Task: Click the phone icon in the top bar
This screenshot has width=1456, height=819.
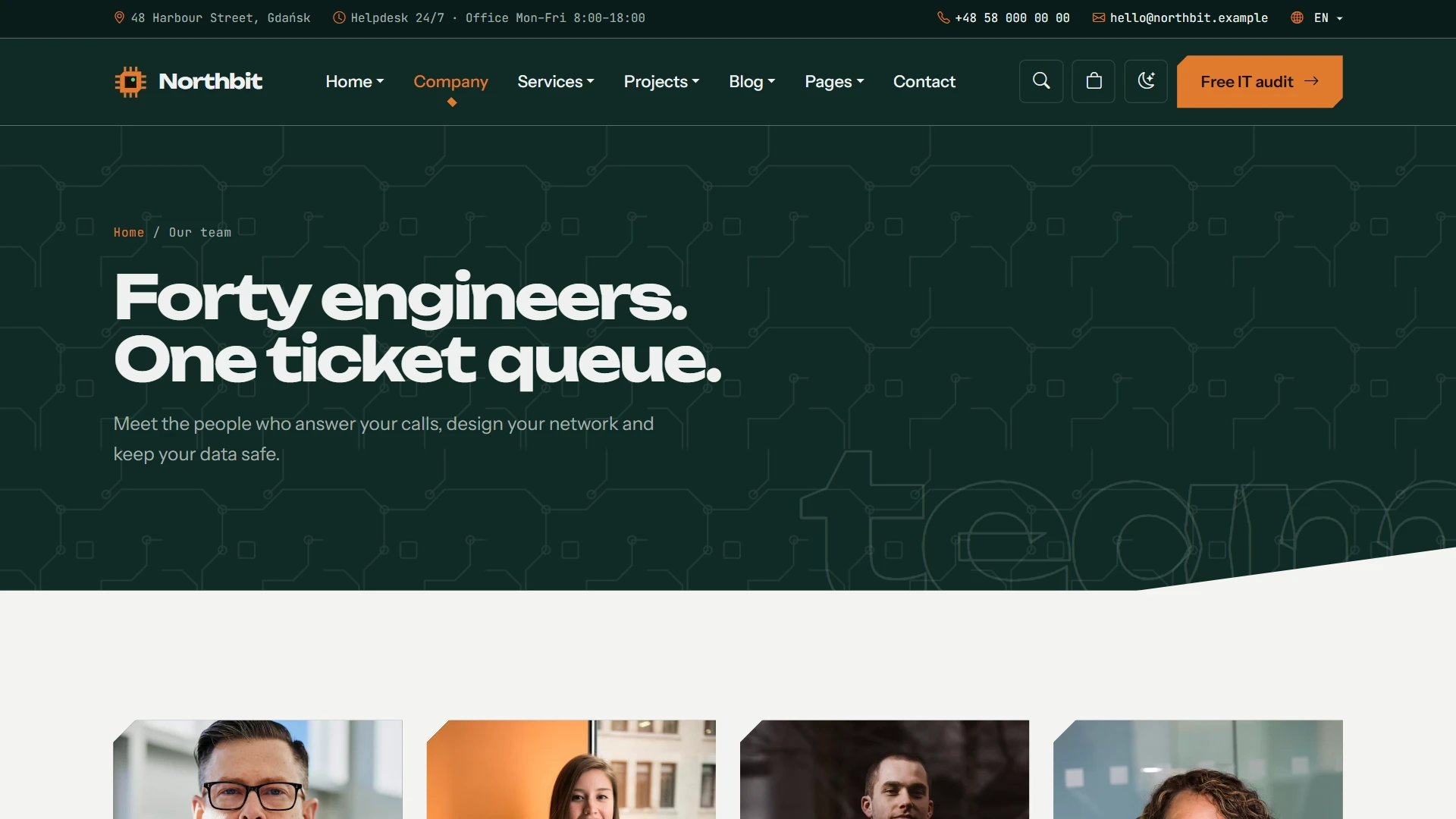Action: [943, 17]
